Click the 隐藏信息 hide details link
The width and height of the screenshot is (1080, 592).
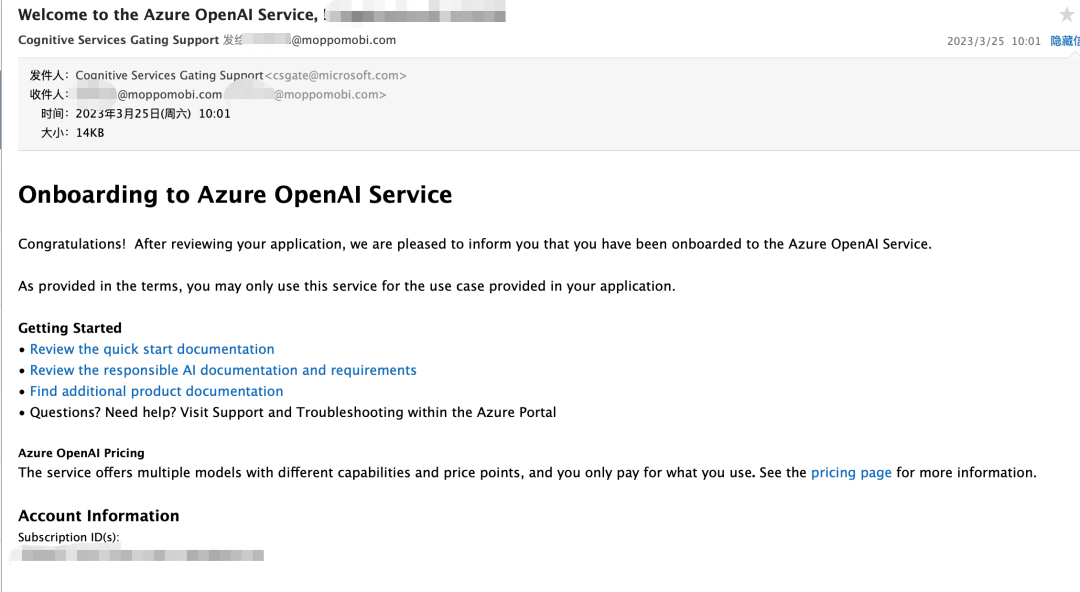pyautogui.click(x=1064, y=41)
